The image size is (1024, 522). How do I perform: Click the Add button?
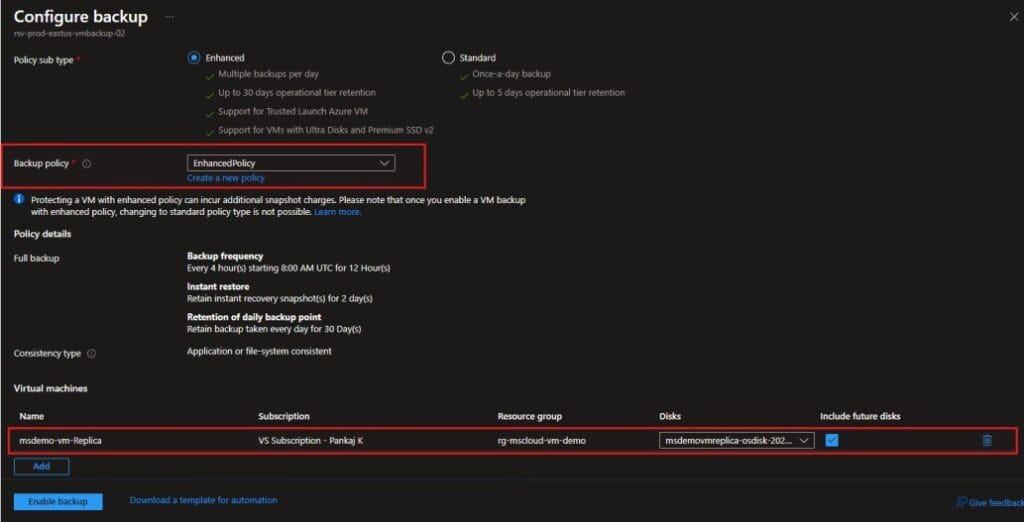click(x=41, y=466)
